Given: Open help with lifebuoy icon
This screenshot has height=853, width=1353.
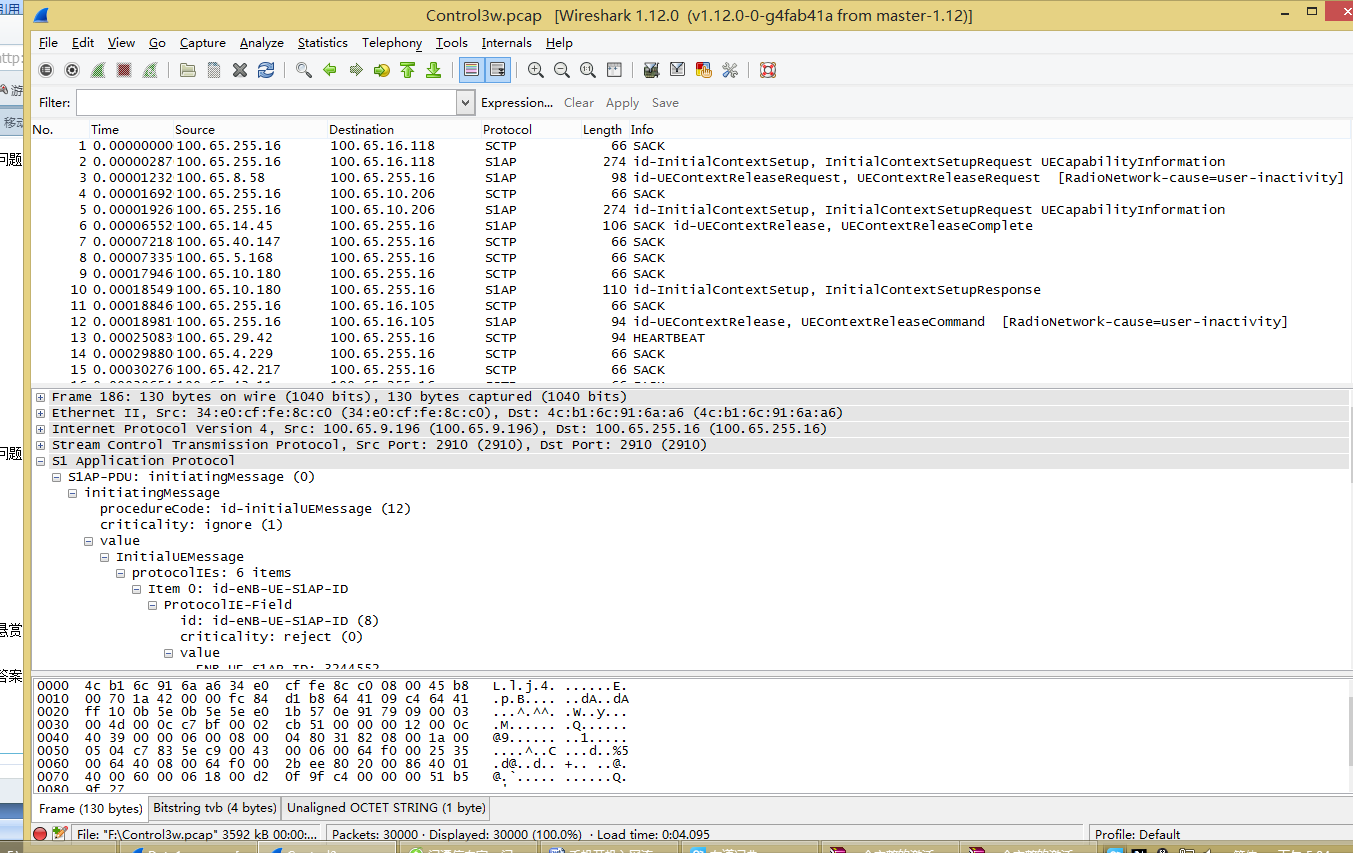Looking at the screenshot, I should click(768, 70).
